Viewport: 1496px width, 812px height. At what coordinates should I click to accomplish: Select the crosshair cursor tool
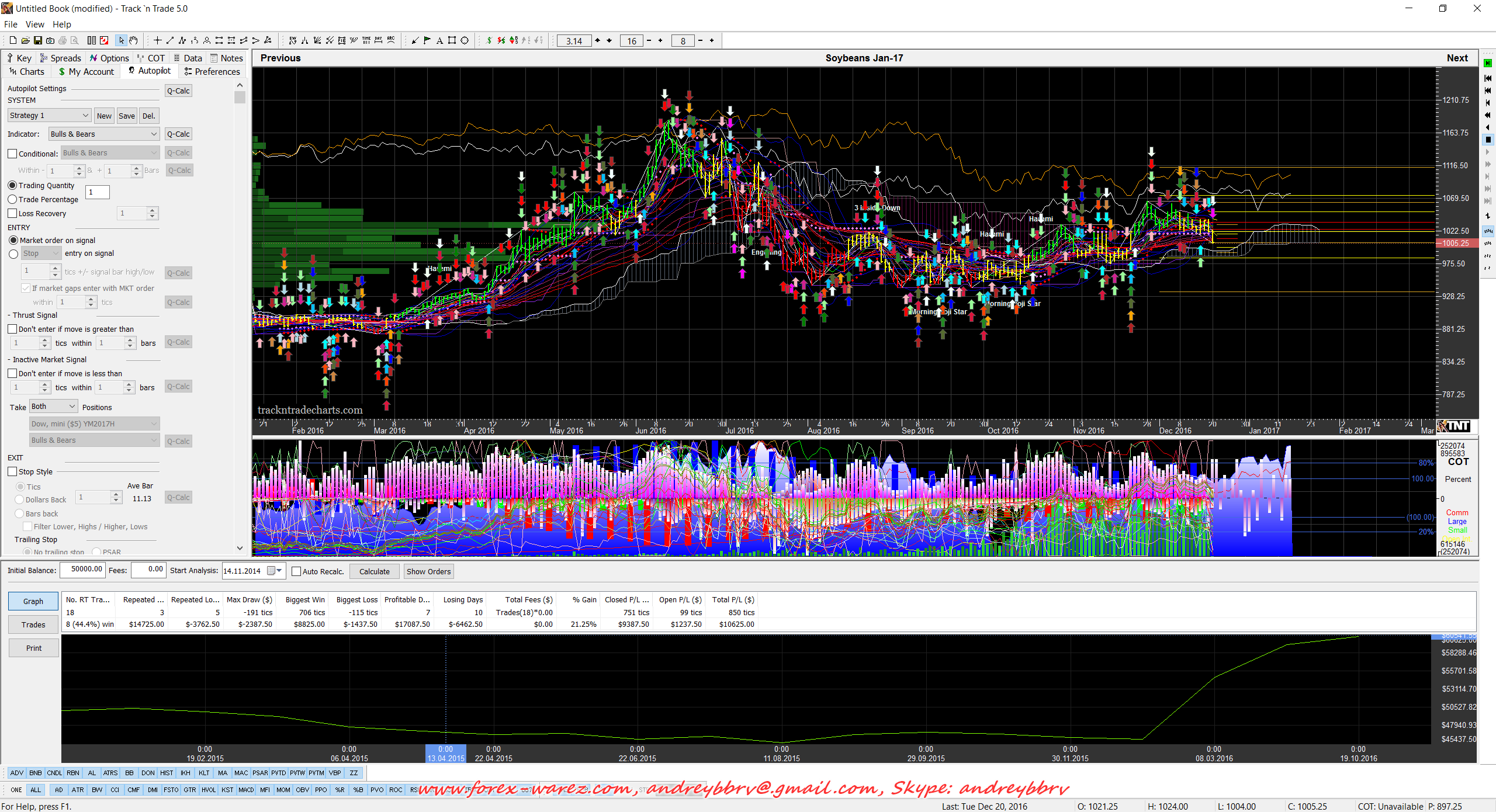point(157,40)
